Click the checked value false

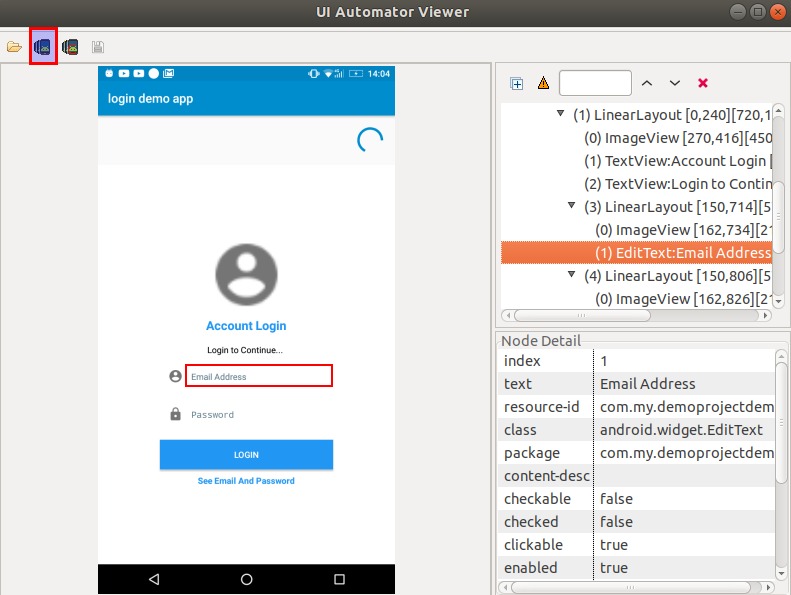point(616,522)
